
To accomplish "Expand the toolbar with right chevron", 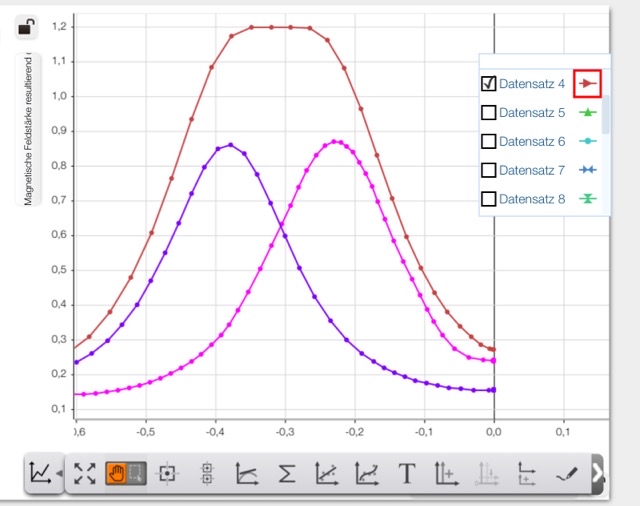I will 598,473.
